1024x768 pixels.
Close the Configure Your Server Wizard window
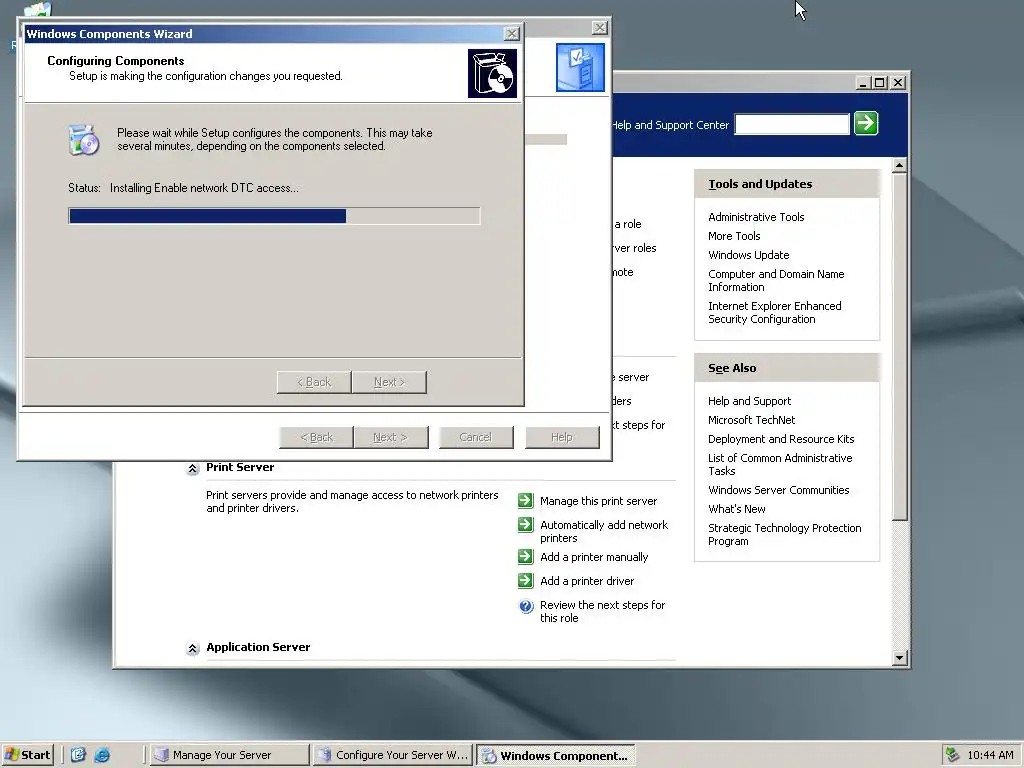(x=600, y=27)
